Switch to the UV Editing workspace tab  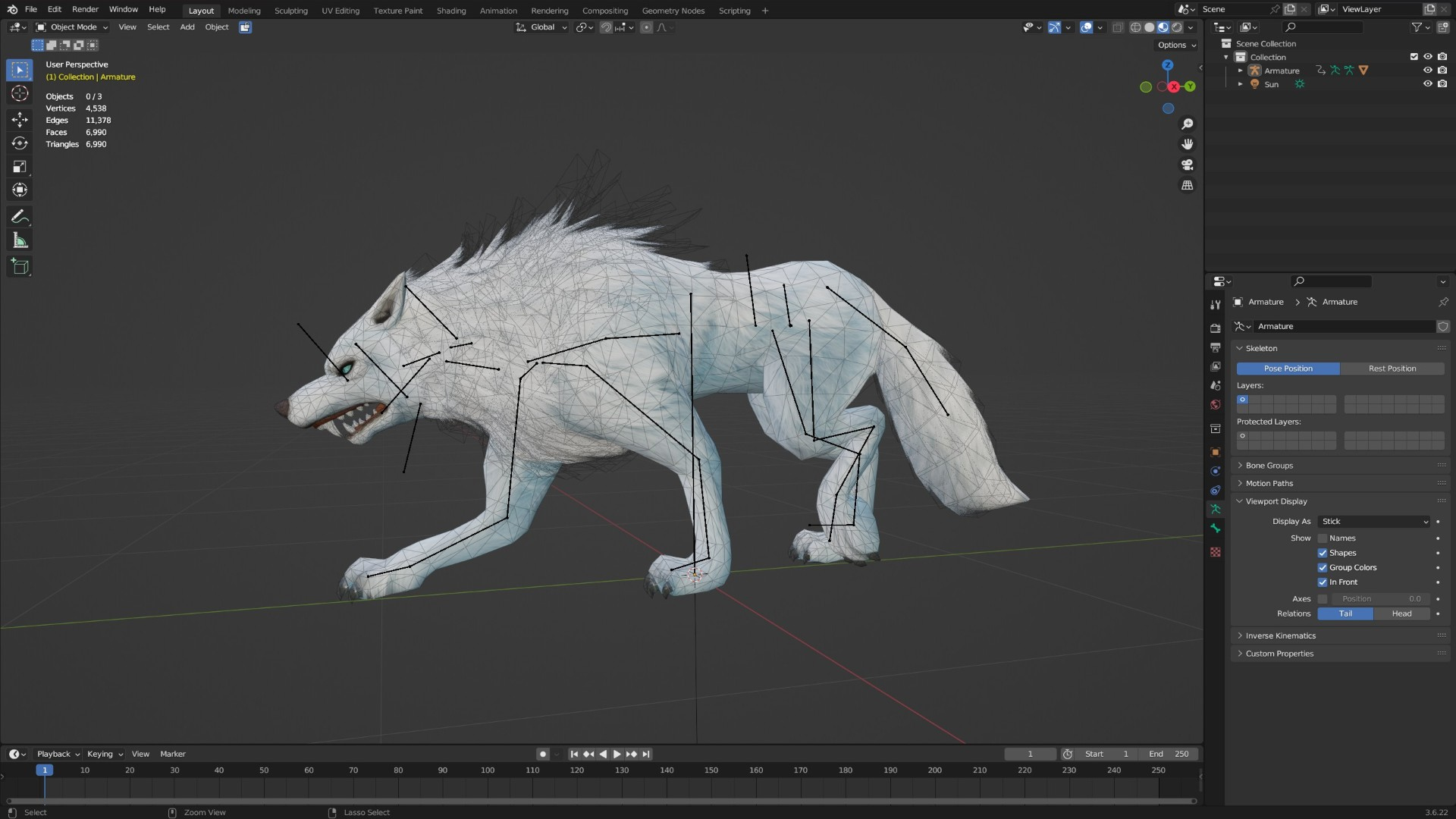point(340,11)
